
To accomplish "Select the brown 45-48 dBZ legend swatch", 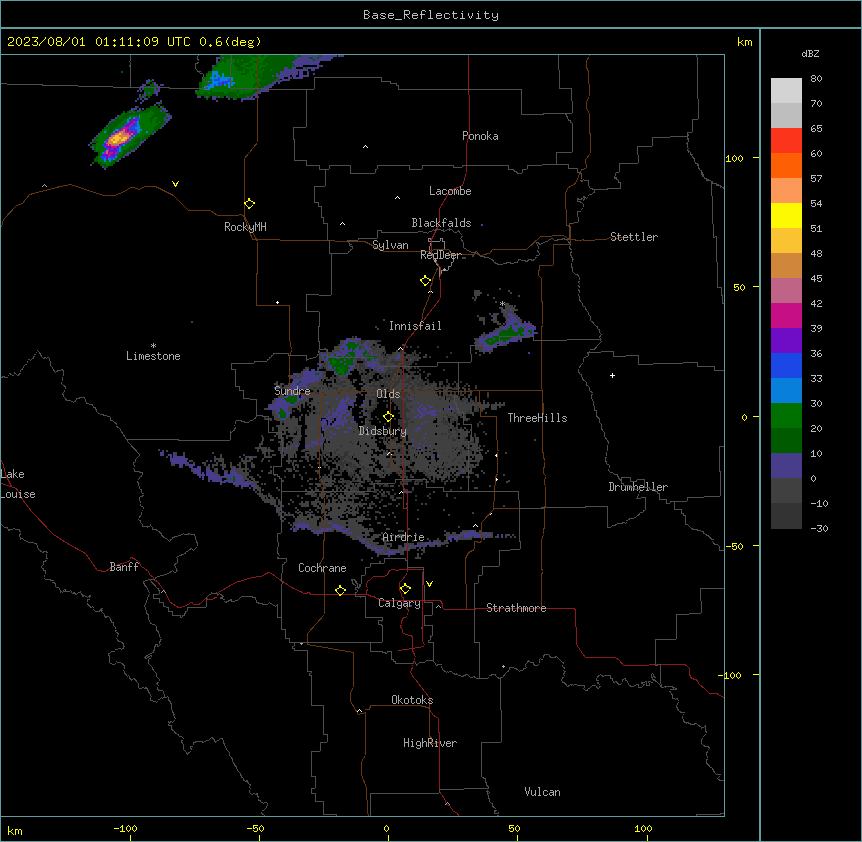I will [786, 265].
